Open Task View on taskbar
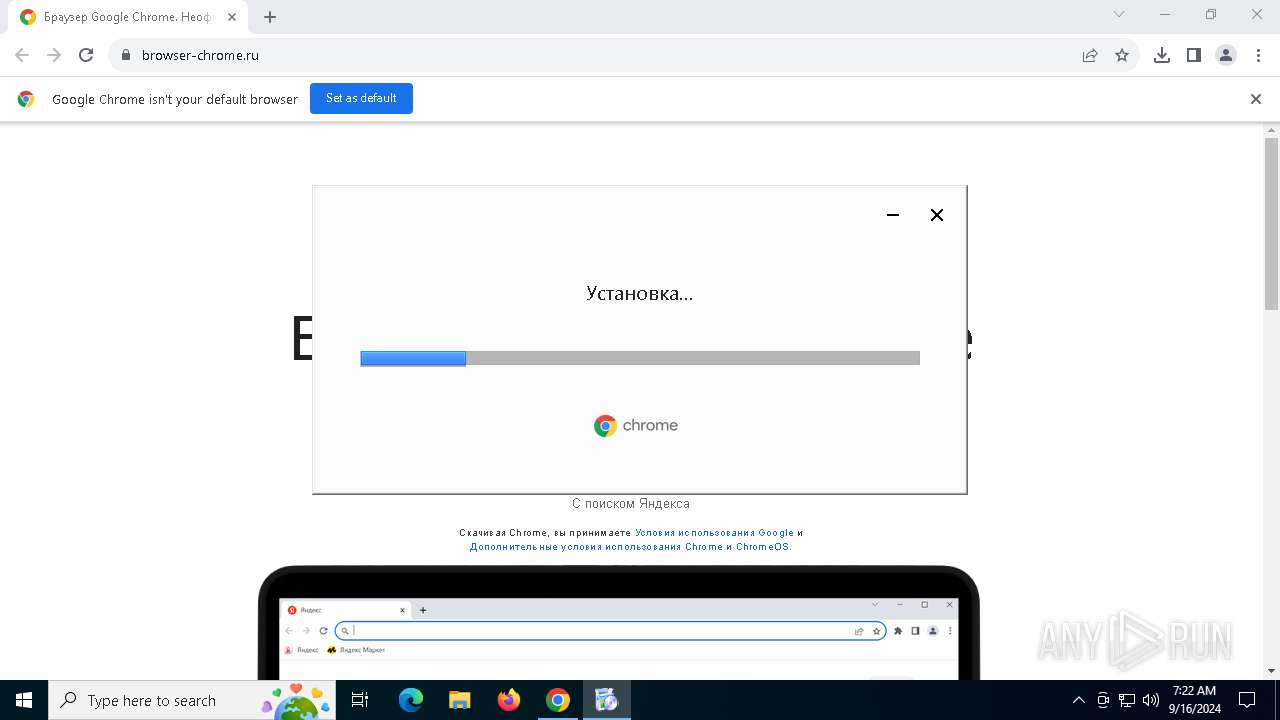Image resolution: width=1280 pixels, height=720 pixels. [360, 700]
